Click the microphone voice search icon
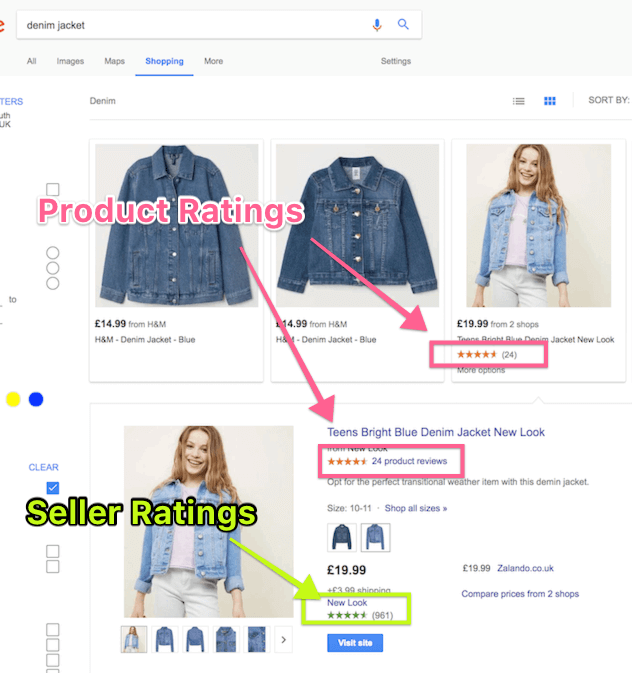The height and width of the screenshot is (673, 632). point(377,25)
